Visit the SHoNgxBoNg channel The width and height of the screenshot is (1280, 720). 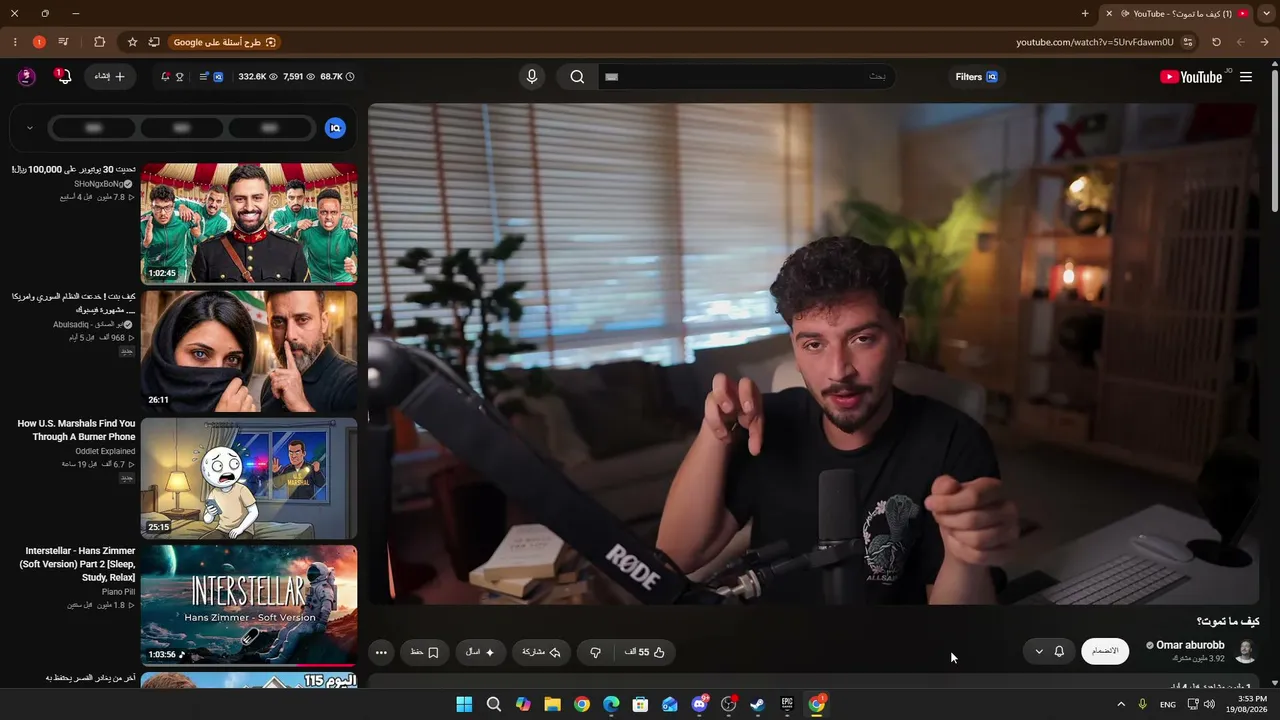point(99,184)
